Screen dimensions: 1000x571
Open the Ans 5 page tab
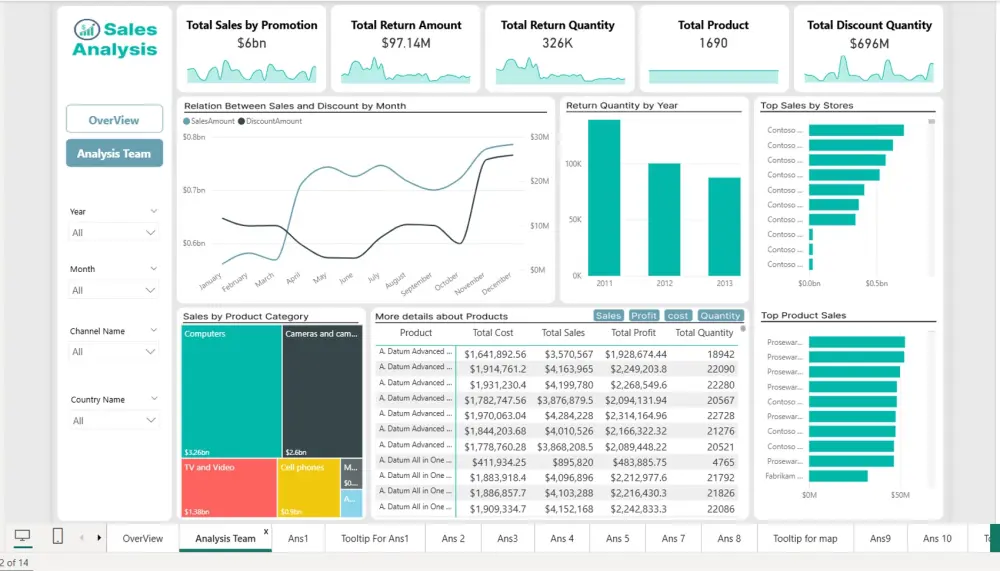pos(617,538)
